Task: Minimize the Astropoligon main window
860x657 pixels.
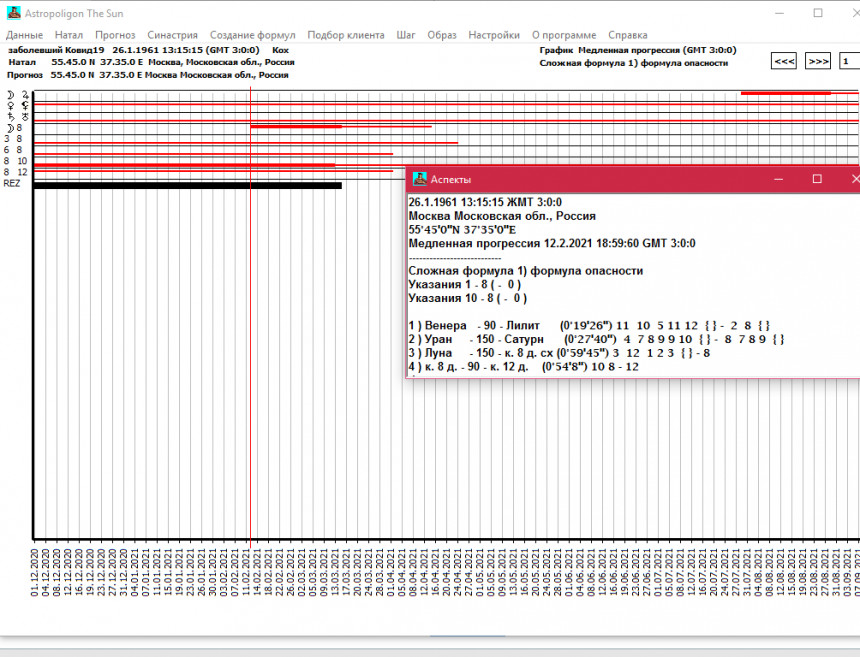Action: tap(779, 13)
